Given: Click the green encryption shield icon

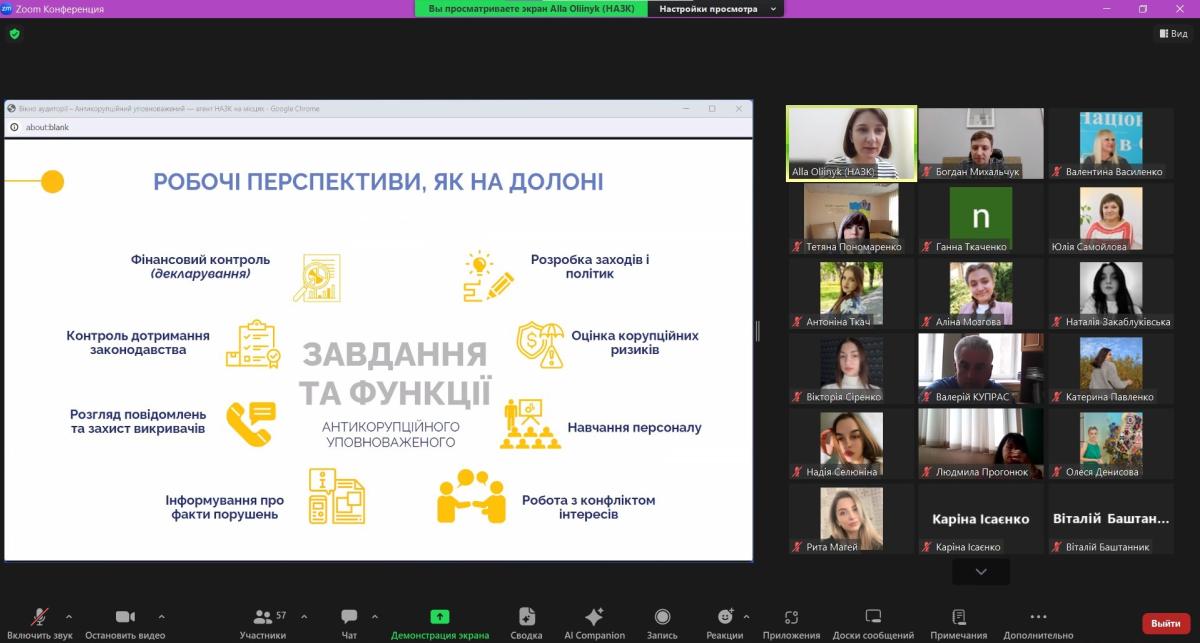Looking at the screenshot, I should (x=14, y=33).
